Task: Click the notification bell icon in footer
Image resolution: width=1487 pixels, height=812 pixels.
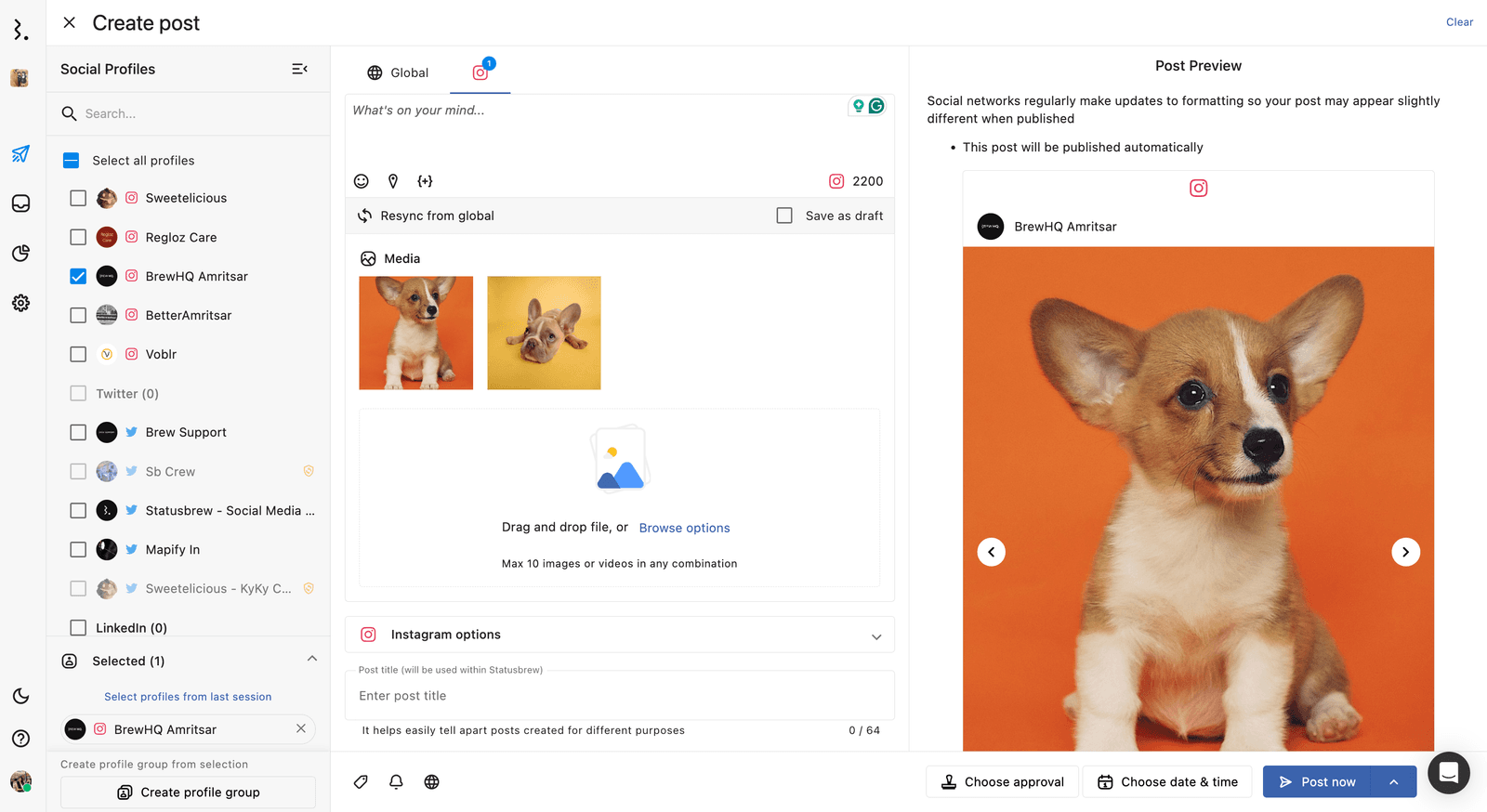Action: click(396, 782)
